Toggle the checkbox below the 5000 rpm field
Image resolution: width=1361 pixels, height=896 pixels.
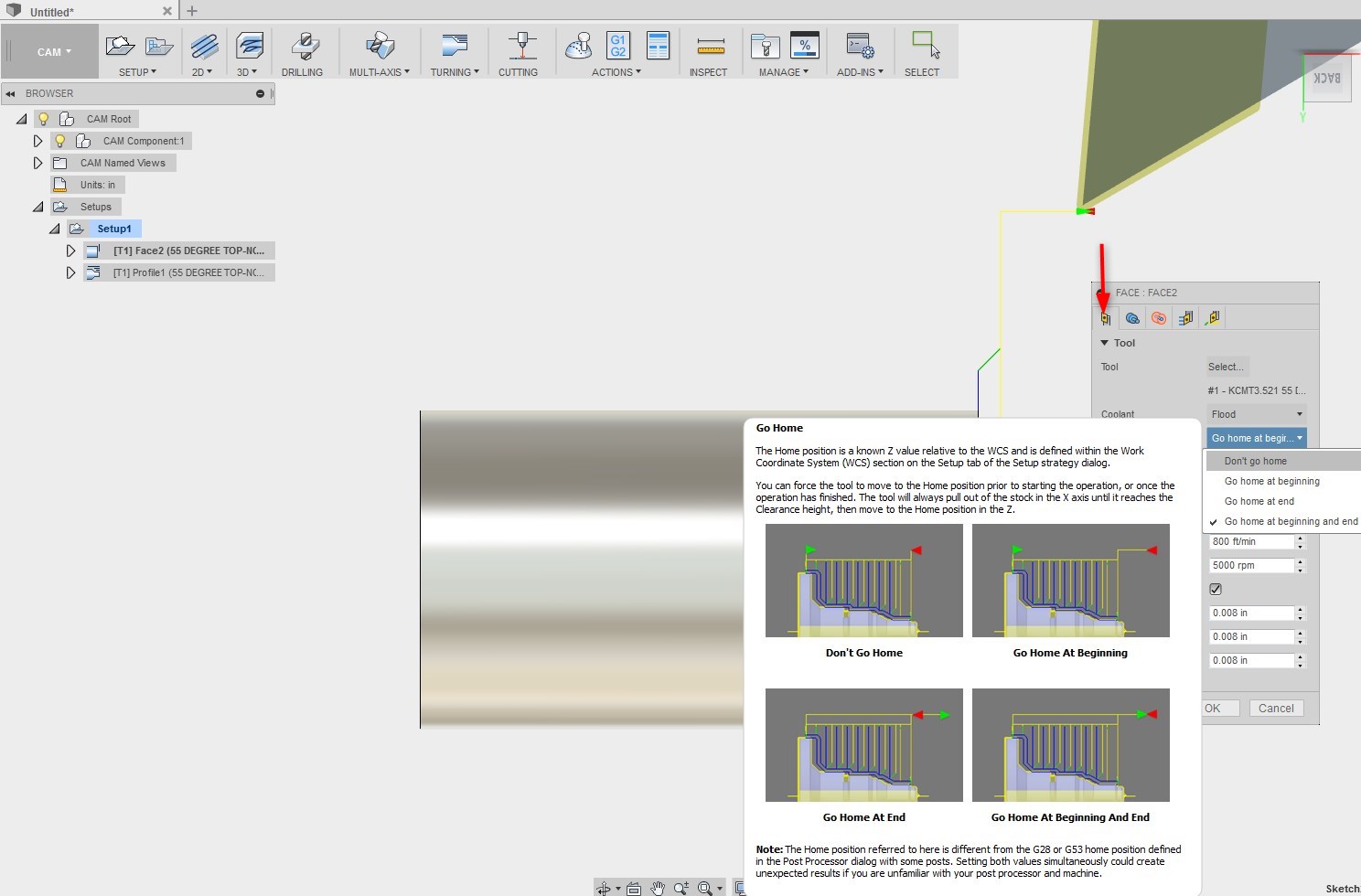coord(1216,589)
